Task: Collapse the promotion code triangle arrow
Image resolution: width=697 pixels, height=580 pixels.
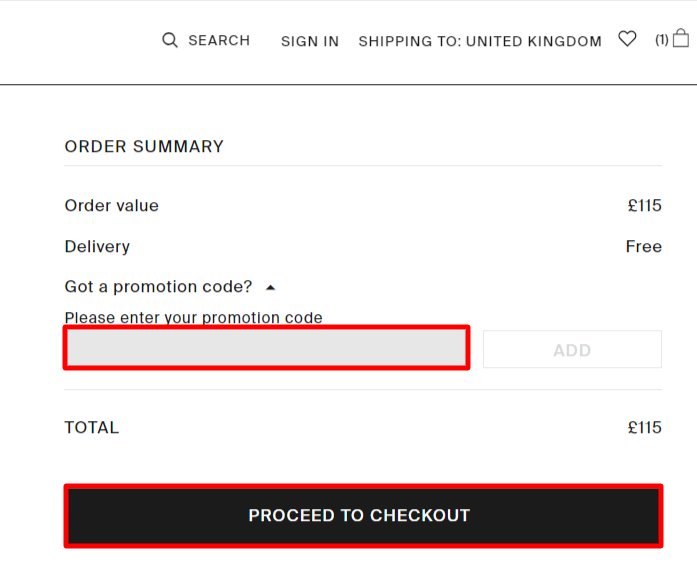Action: [x=270, y=287]
